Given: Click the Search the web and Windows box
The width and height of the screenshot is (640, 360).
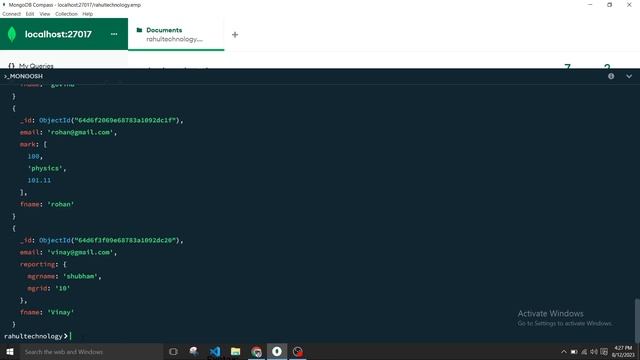Looking at the screenshot, I should click(x=91, y=351).
